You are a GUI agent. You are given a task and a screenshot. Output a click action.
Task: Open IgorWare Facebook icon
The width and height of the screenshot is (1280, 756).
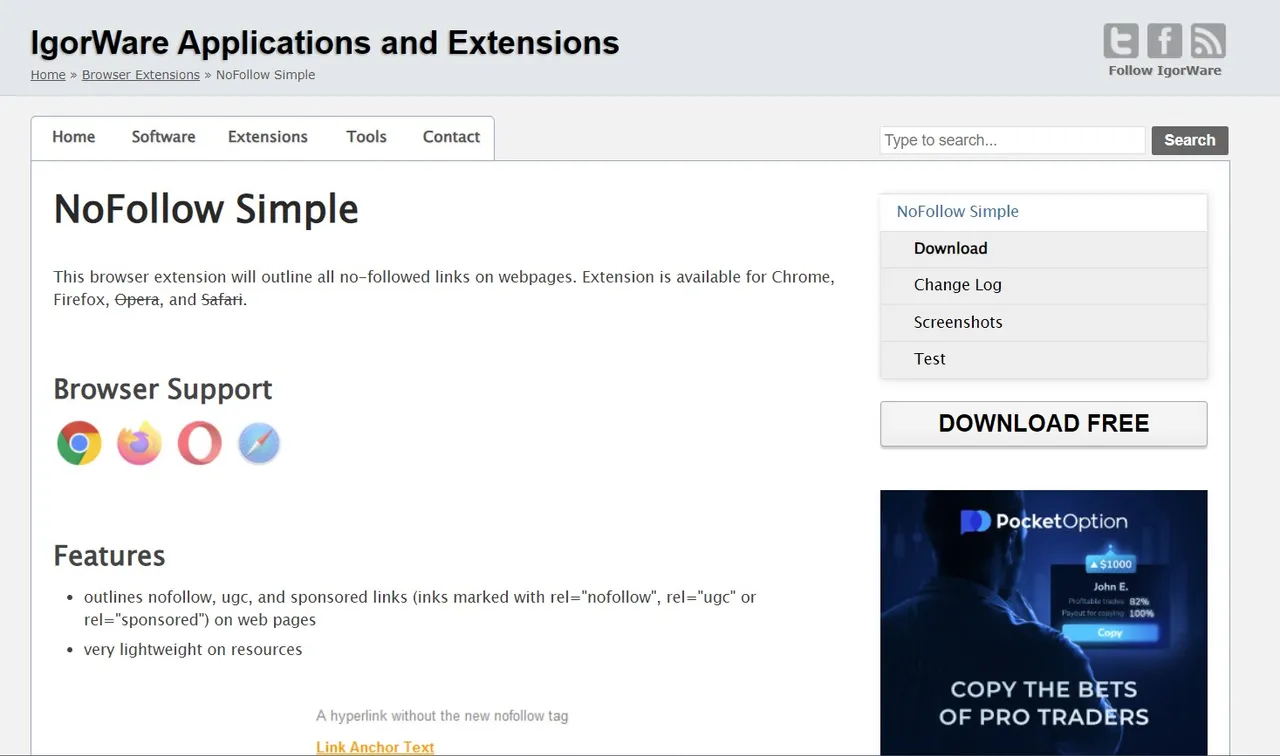point(1165,41)
